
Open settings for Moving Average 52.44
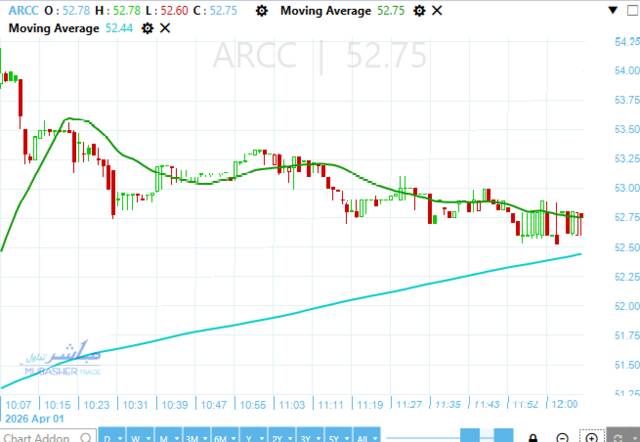click(148, 28)
